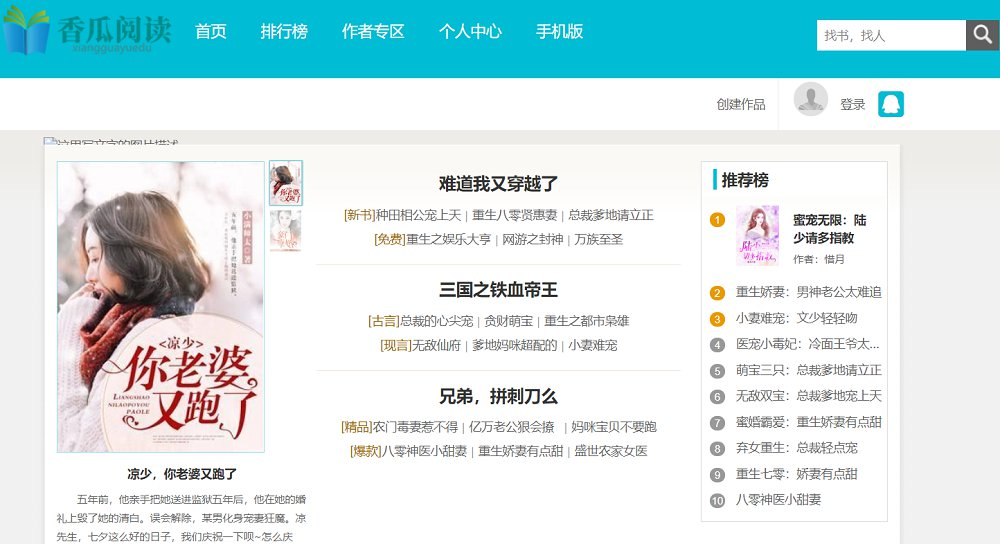
Task: Click the 登录 login link
Action: [852, 104]
